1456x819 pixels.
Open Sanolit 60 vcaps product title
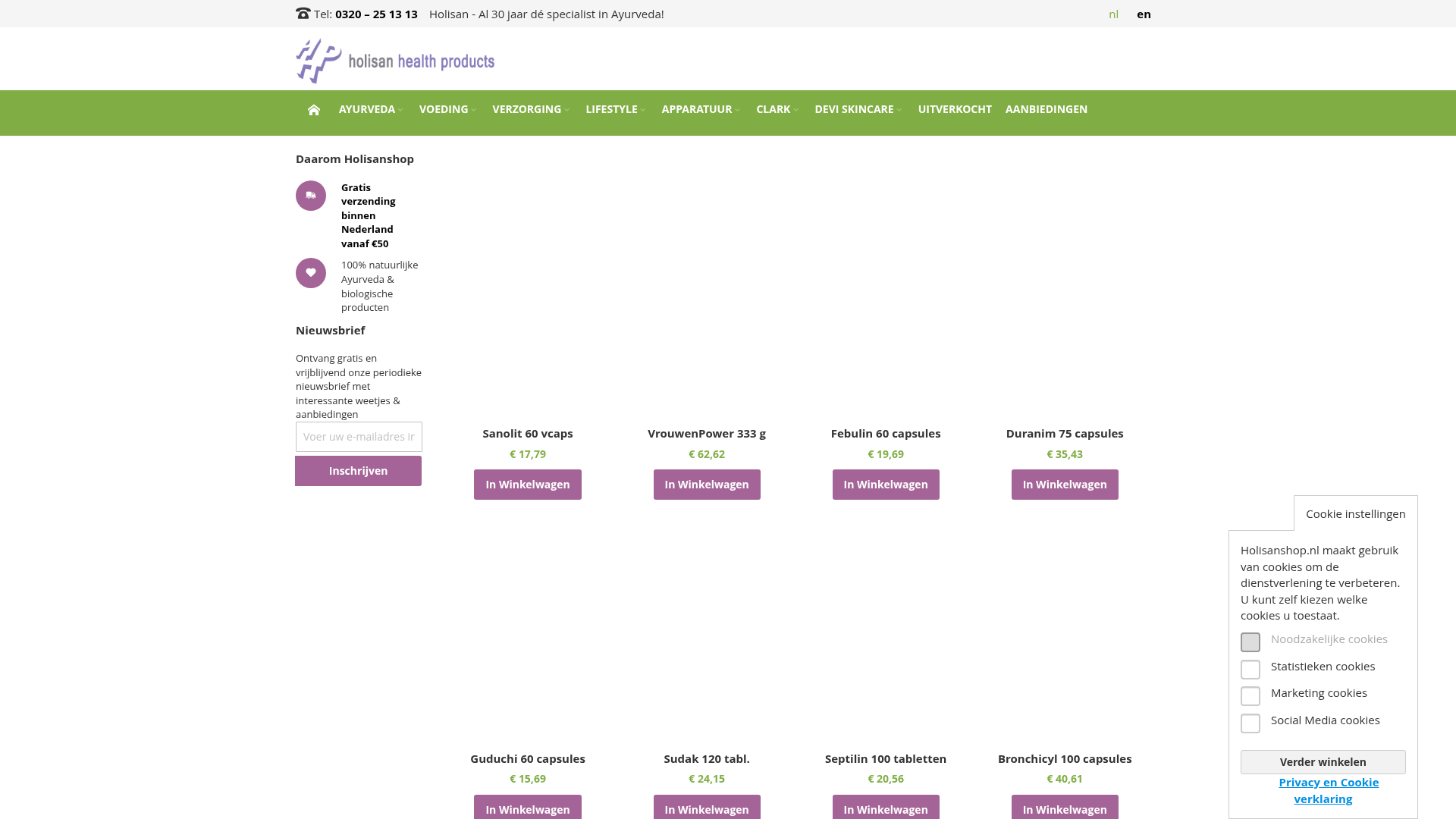click(528, 434)
